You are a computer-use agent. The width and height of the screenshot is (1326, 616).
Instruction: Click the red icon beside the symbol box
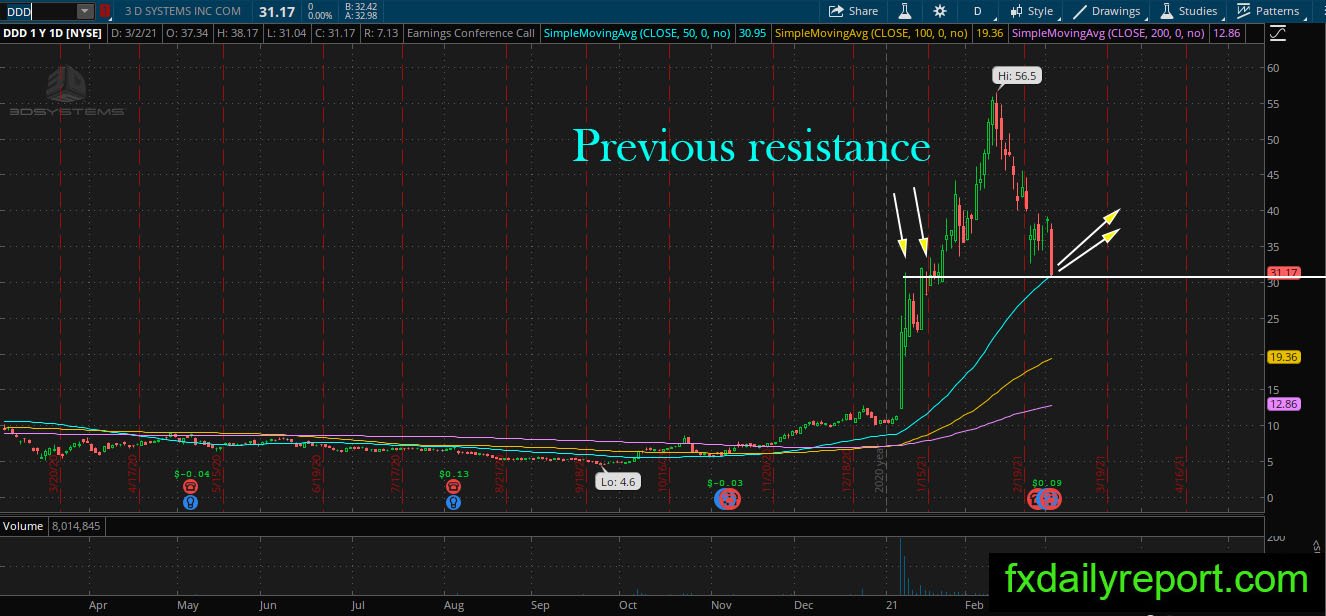click(x=105, y=11)
